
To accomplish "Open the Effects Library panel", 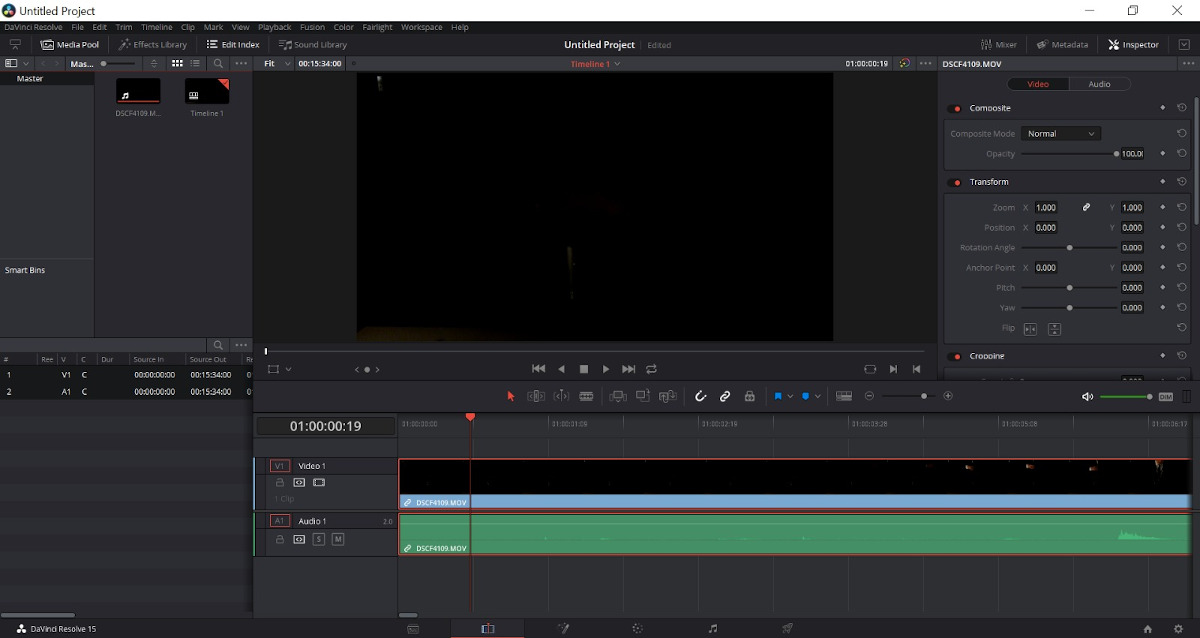I will (152, 44).
